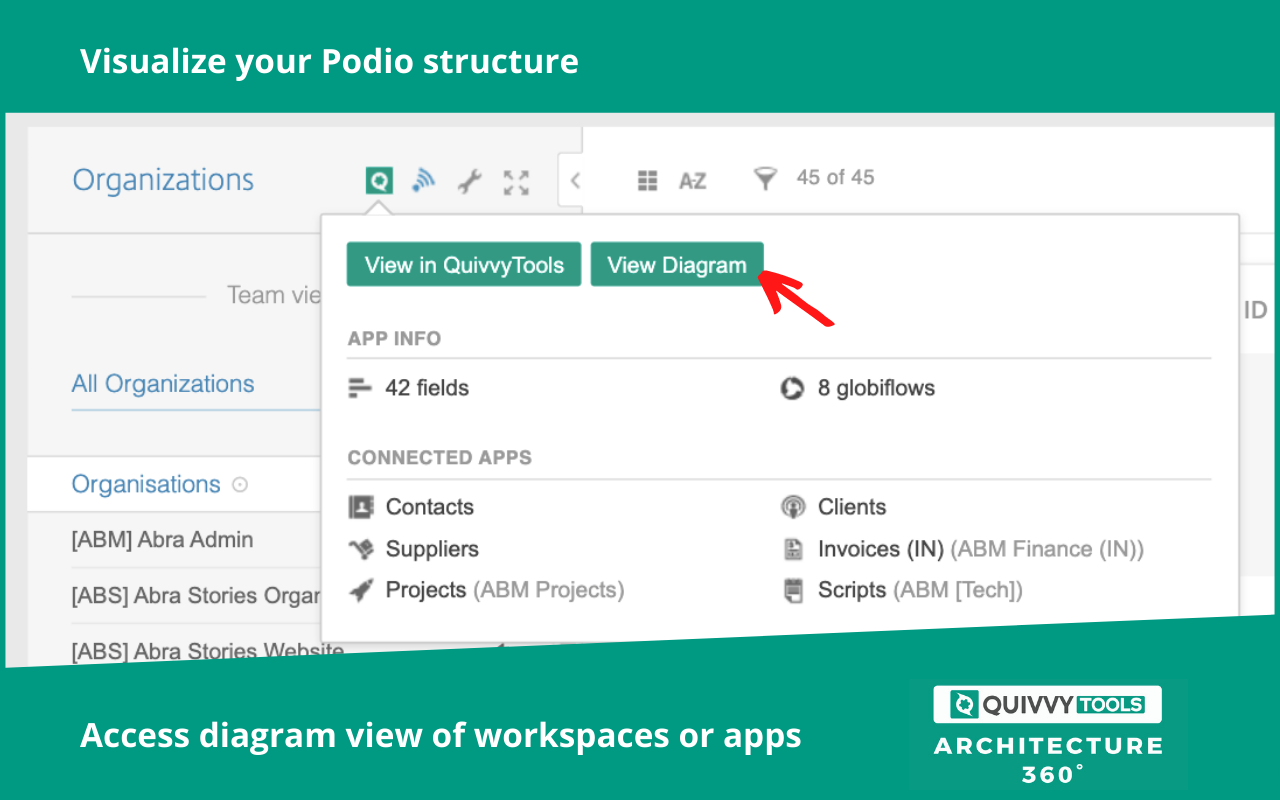Open the RSS activity feed icon
The image size is (1280, 800).
424,180
